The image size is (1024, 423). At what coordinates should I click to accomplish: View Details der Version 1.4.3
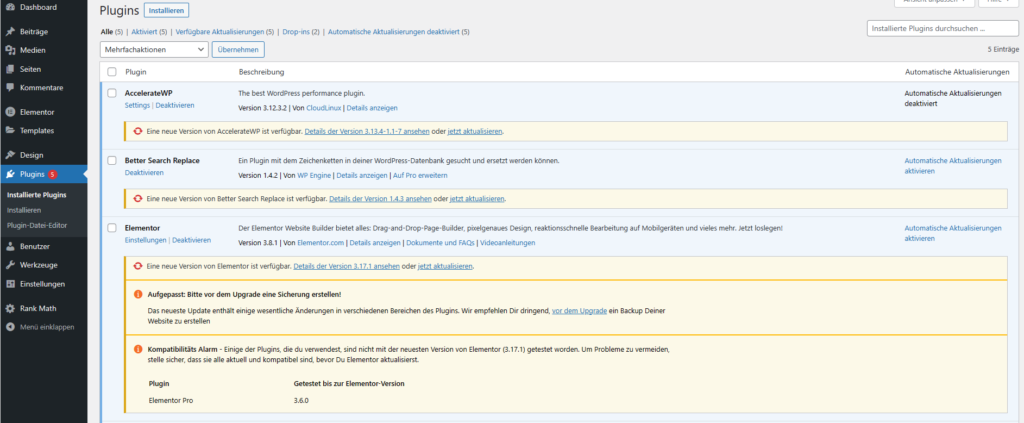click(379, 198)
